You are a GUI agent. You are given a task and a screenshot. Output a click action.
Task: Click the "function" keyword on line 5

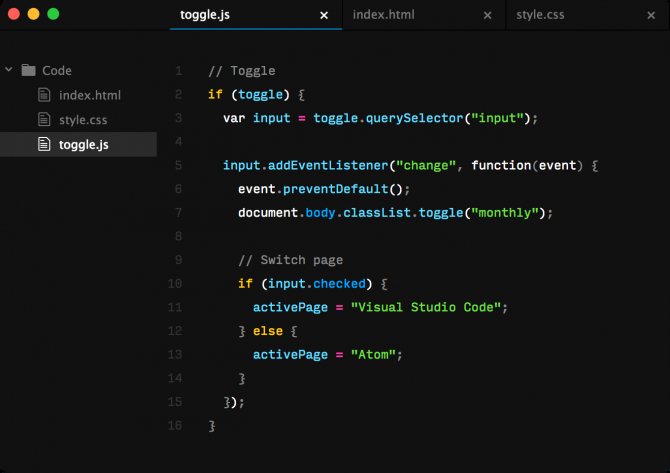point(501,165)
